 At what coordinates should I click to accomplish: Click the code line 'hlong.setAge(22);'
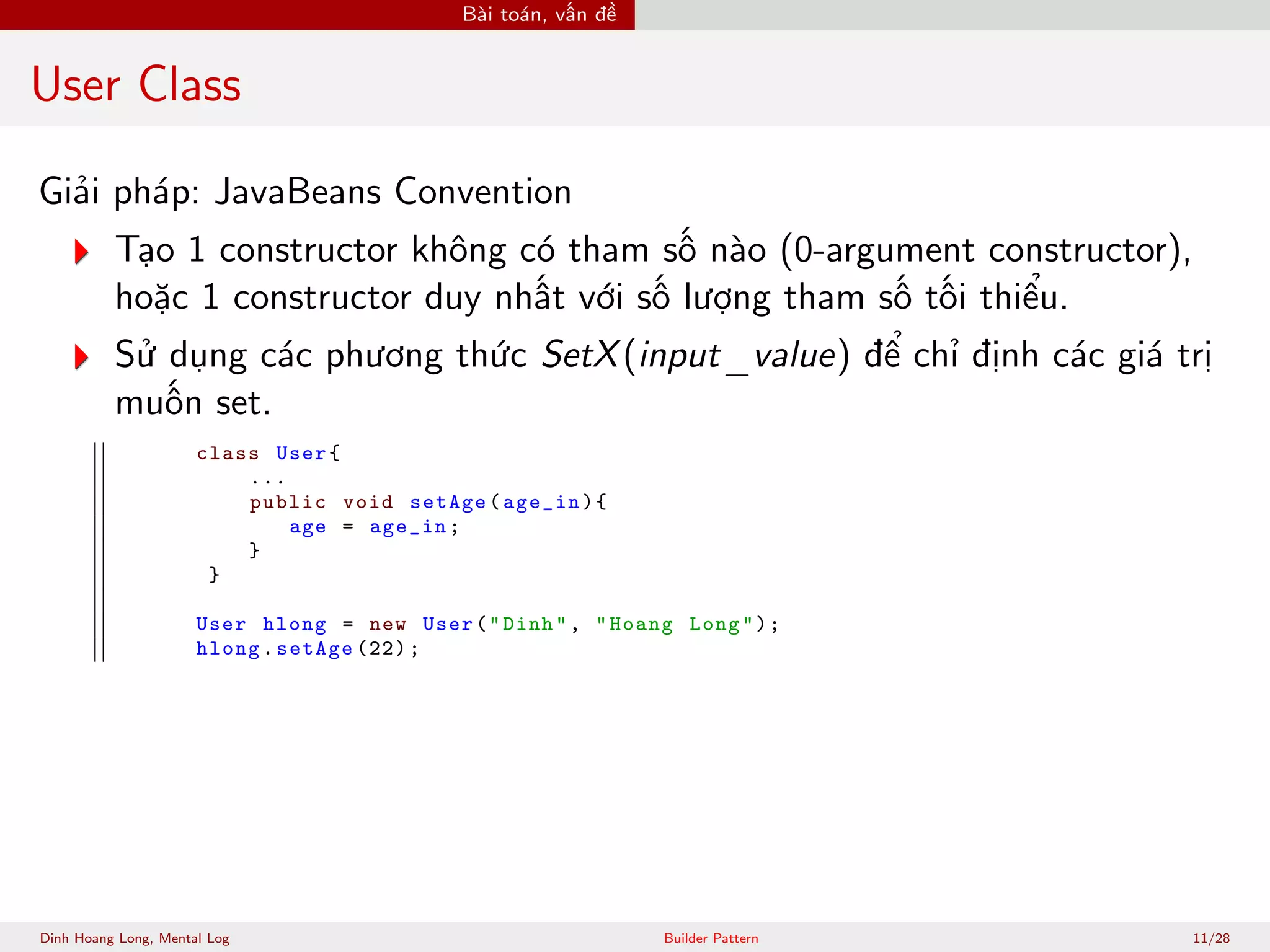(308, 649)
